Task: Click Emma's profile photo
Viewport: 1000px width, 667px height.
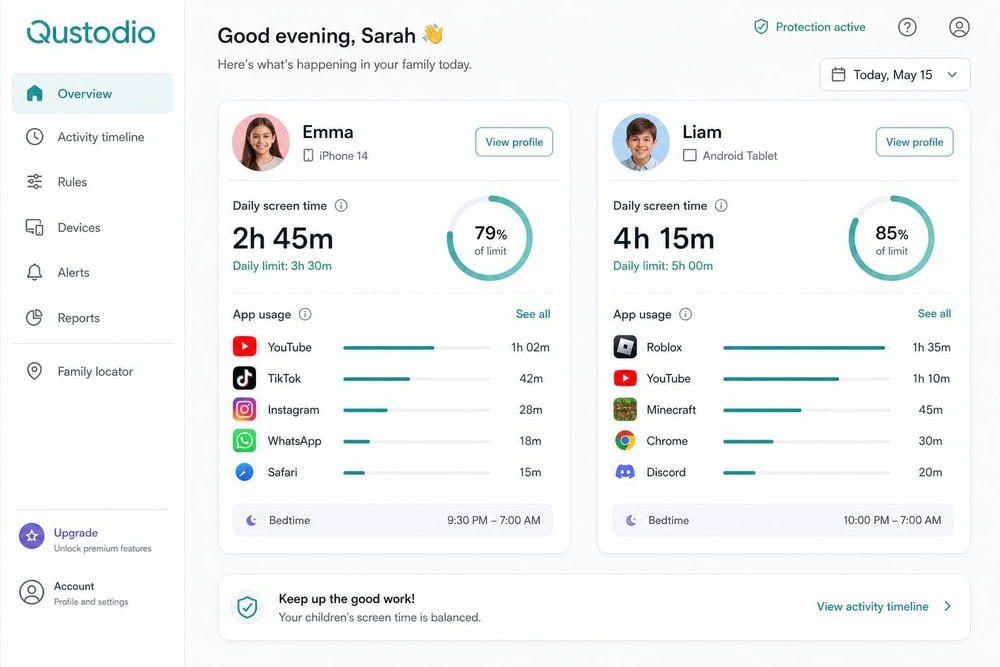Action: (x=261, y=142)
